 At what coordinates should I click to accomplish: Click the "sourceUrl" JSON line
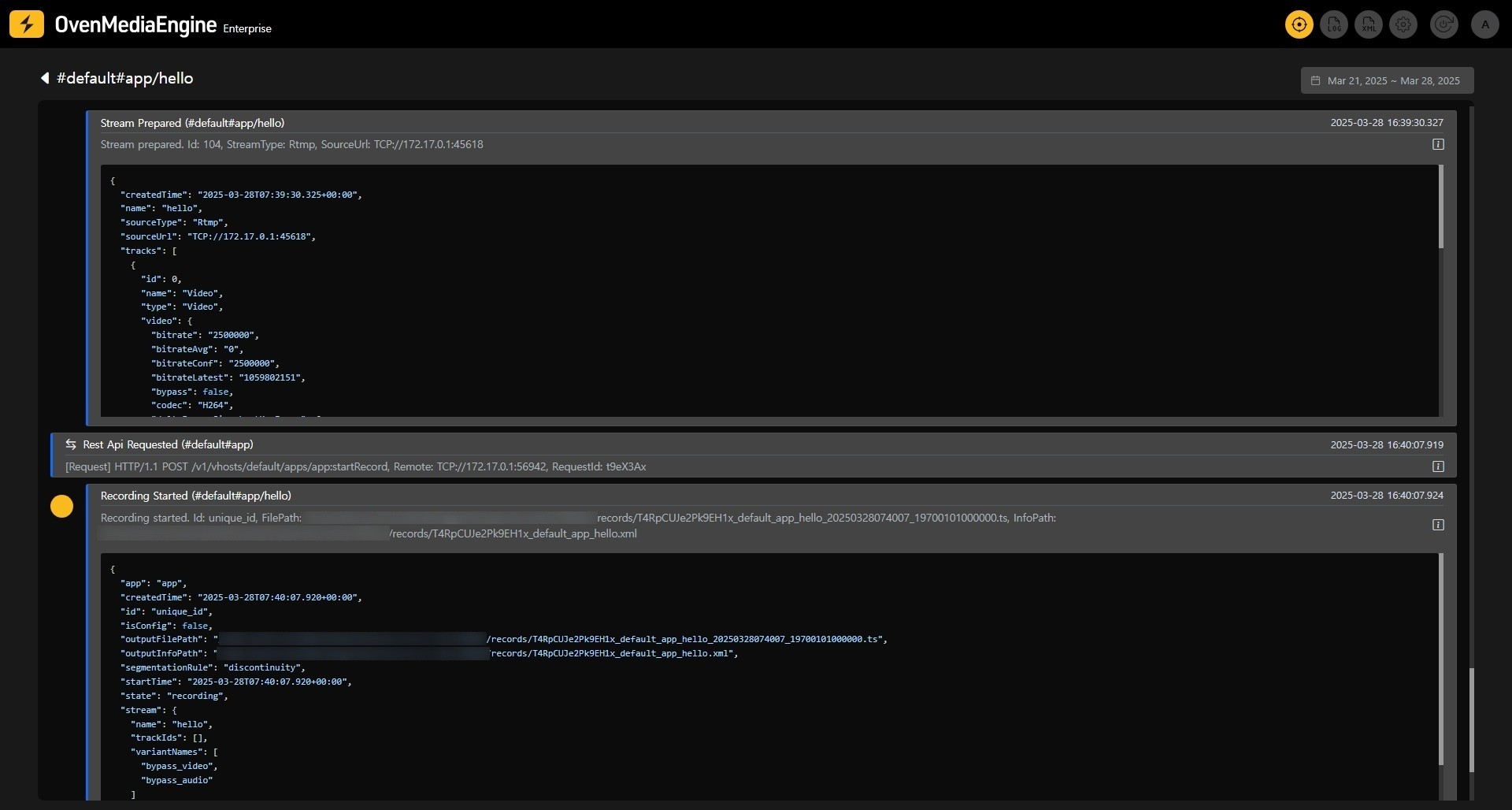coord(217,236)
